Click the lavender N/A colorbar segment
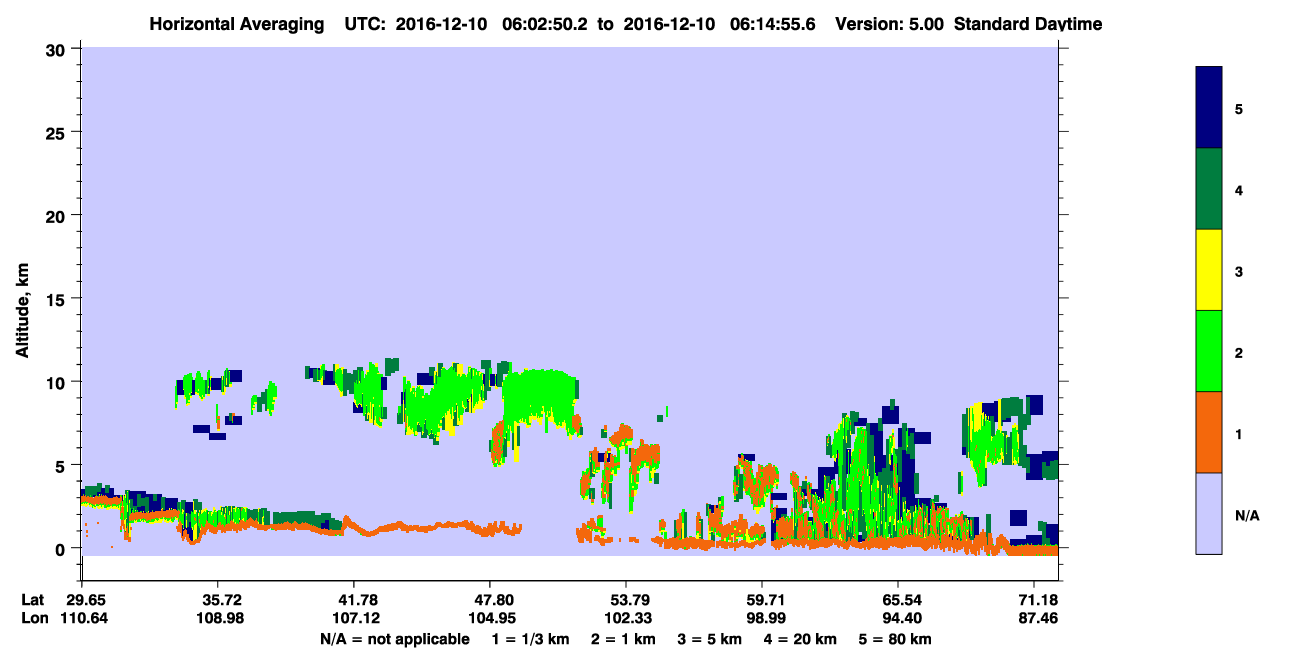 pyautogui.click(x=1209, y=513)
